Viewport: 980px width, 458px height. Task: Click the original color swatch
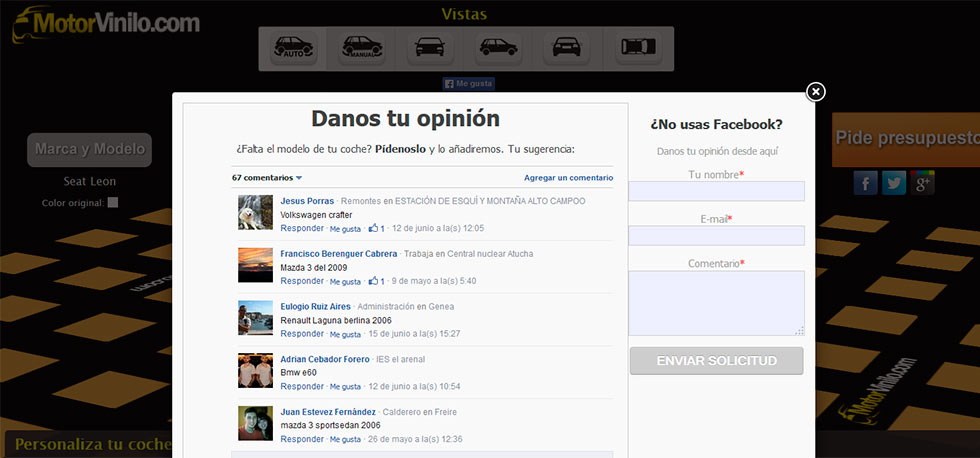[x=112, y=202]
